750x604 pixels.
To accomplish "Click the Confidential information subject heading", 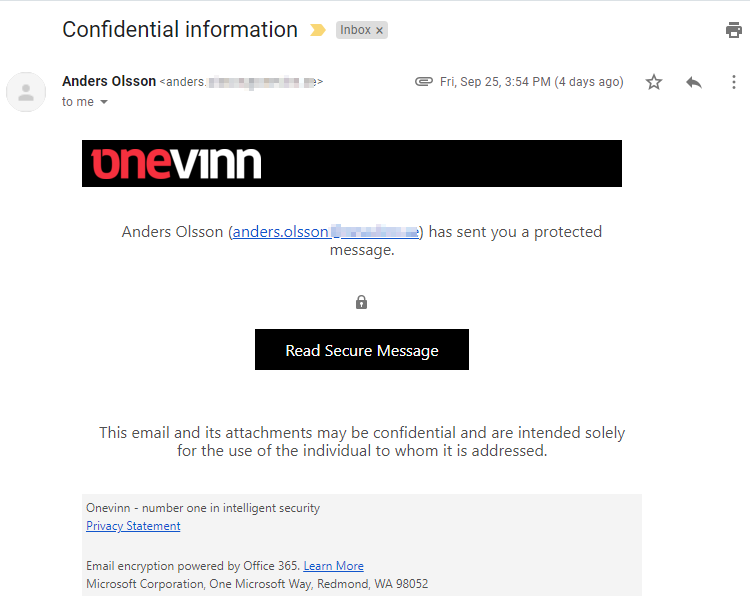I will [180, 30].
